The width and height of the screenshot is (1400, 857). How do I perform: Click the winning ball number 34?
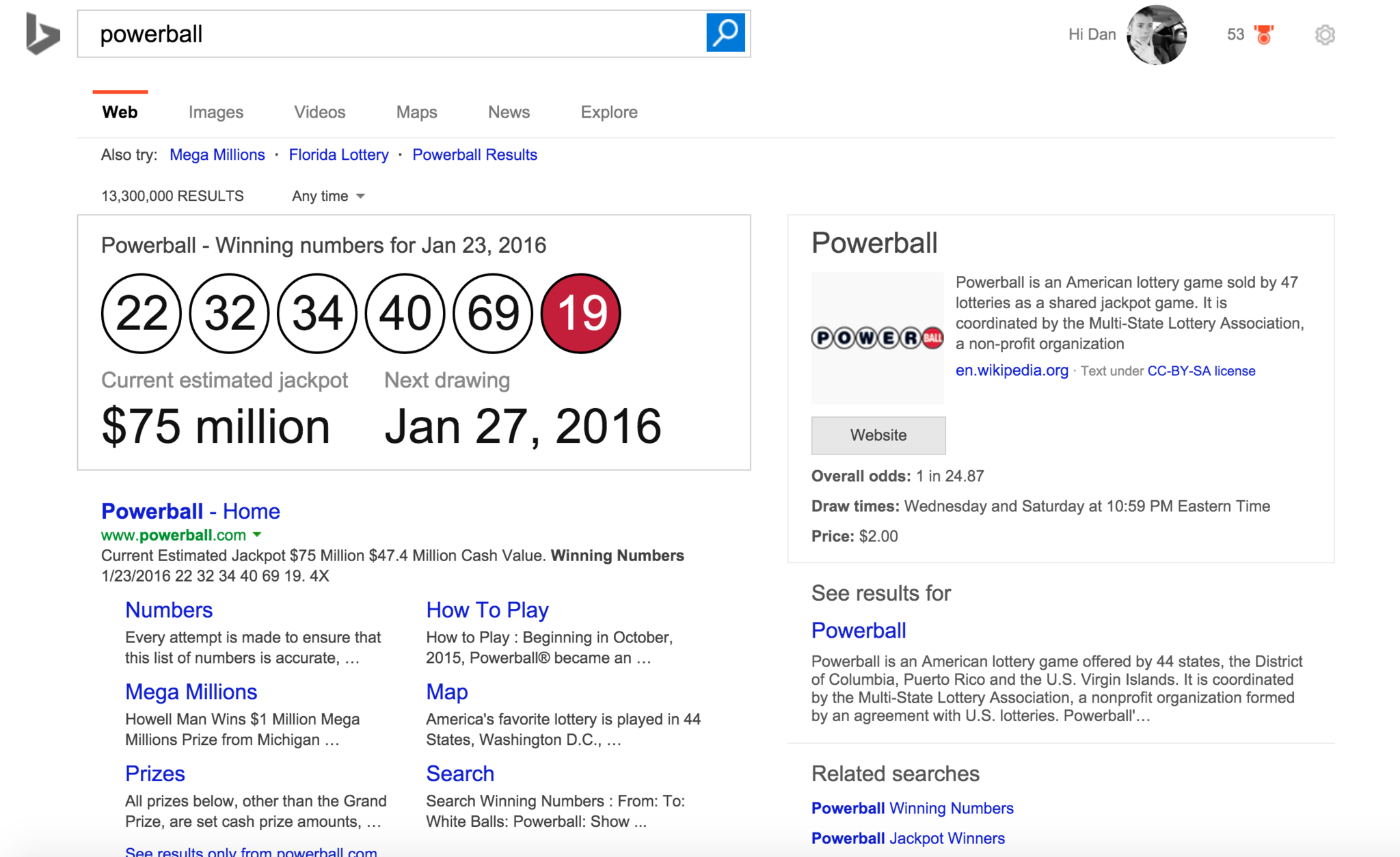[317, 314]
